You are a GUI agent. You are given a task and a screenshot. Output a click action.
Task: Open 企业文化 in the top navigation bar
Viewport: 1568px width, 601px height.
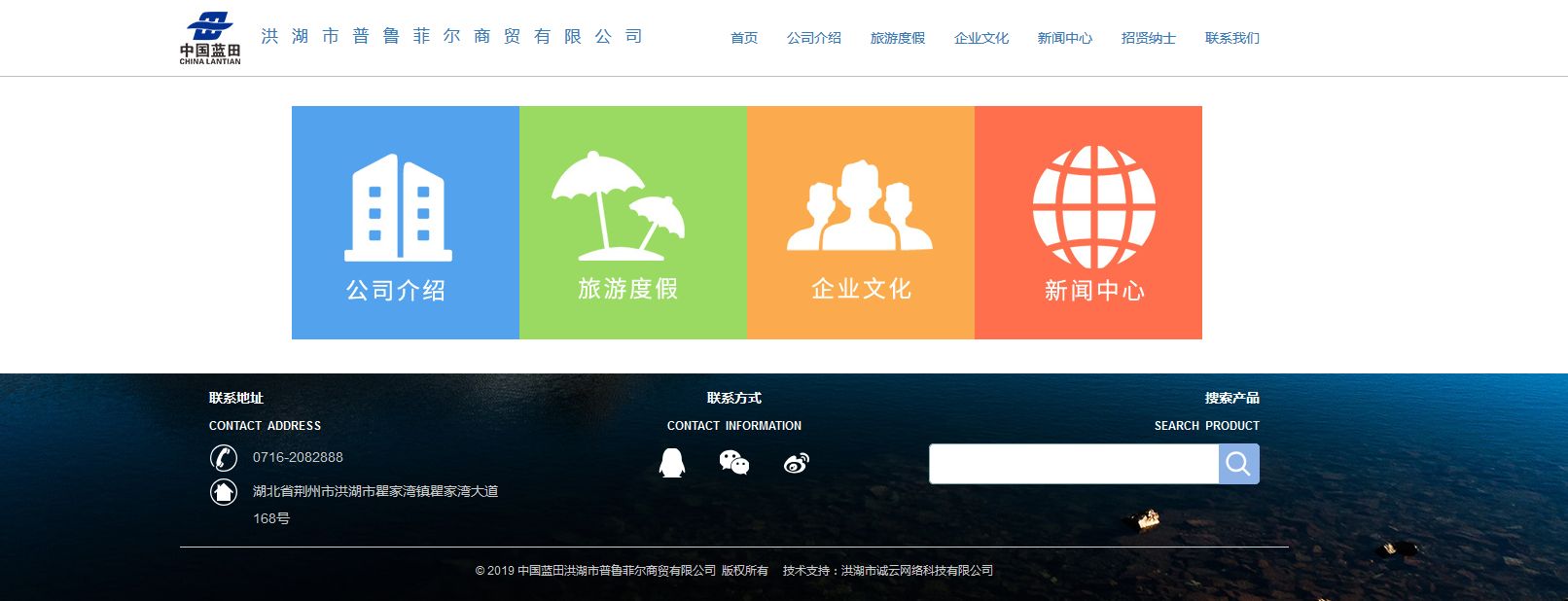pyautogui.click(x=981, y=38)
